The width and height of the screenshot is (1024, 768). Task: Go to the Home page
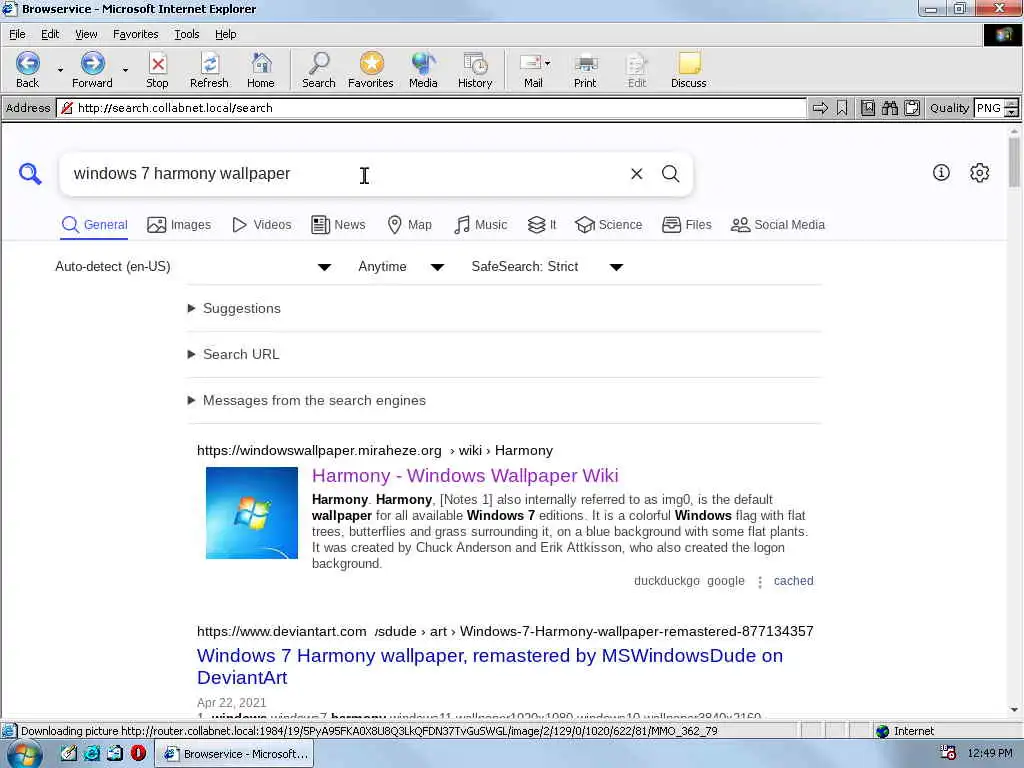(x=261, y=70)
